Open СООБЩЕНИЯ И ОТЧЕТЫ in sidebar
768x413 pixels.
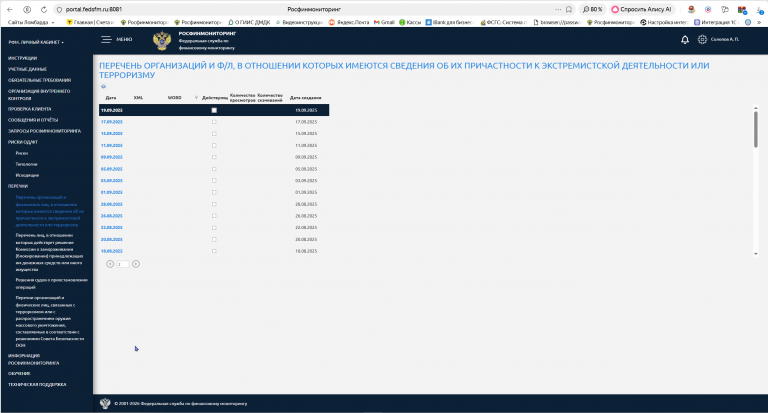click(x=33, y=120)
